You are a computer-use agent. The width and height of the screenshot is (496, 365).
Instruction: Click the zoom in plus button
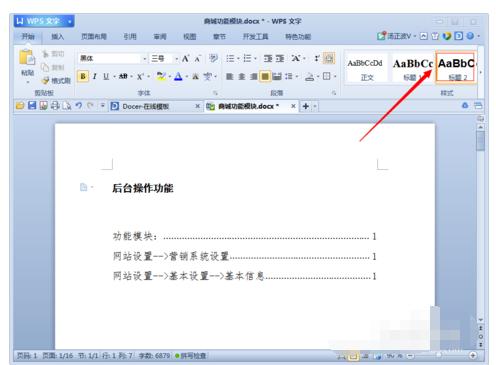coord(473,356)
